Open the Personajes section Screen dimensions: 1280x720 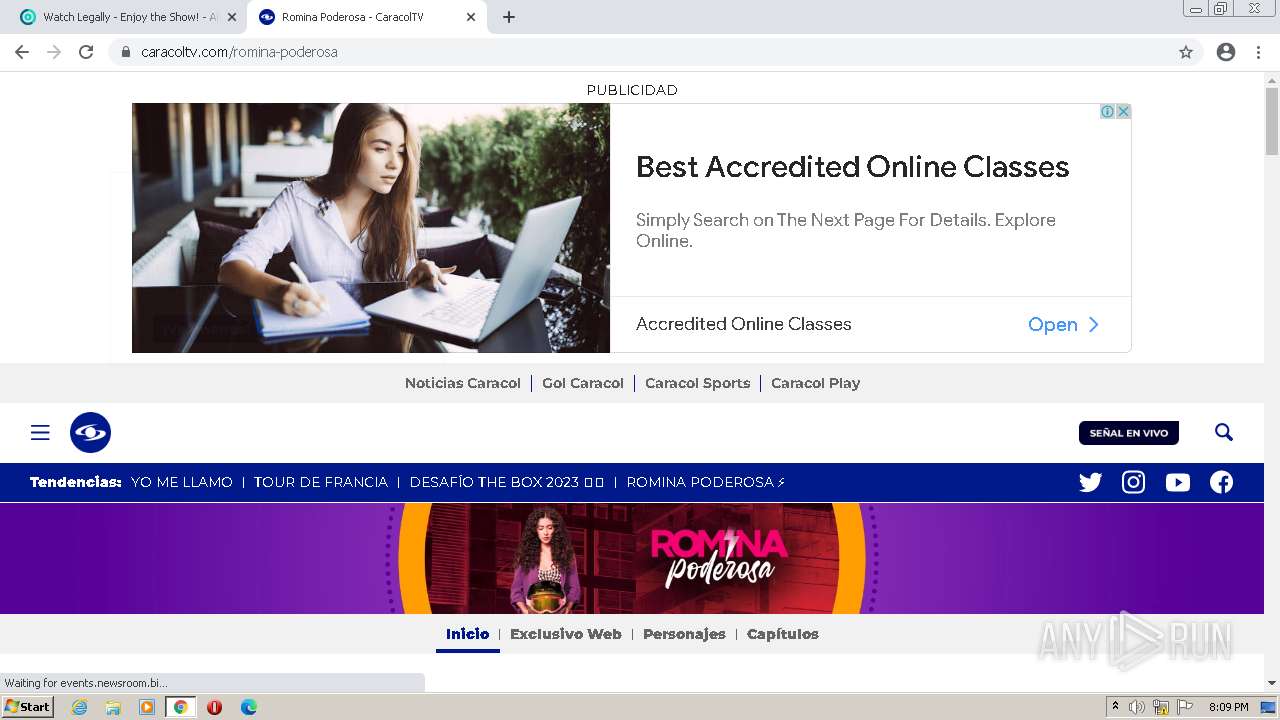click(x=684, y=634)
